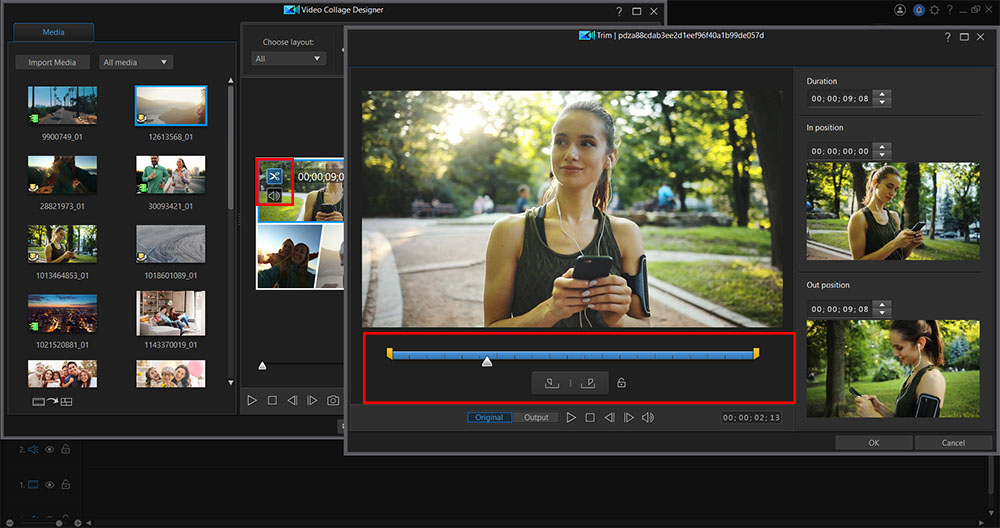Viewport: 1000px width, 528px height.
Task: Click the Mark In button below the trim bar
Action: coord(551,383)
